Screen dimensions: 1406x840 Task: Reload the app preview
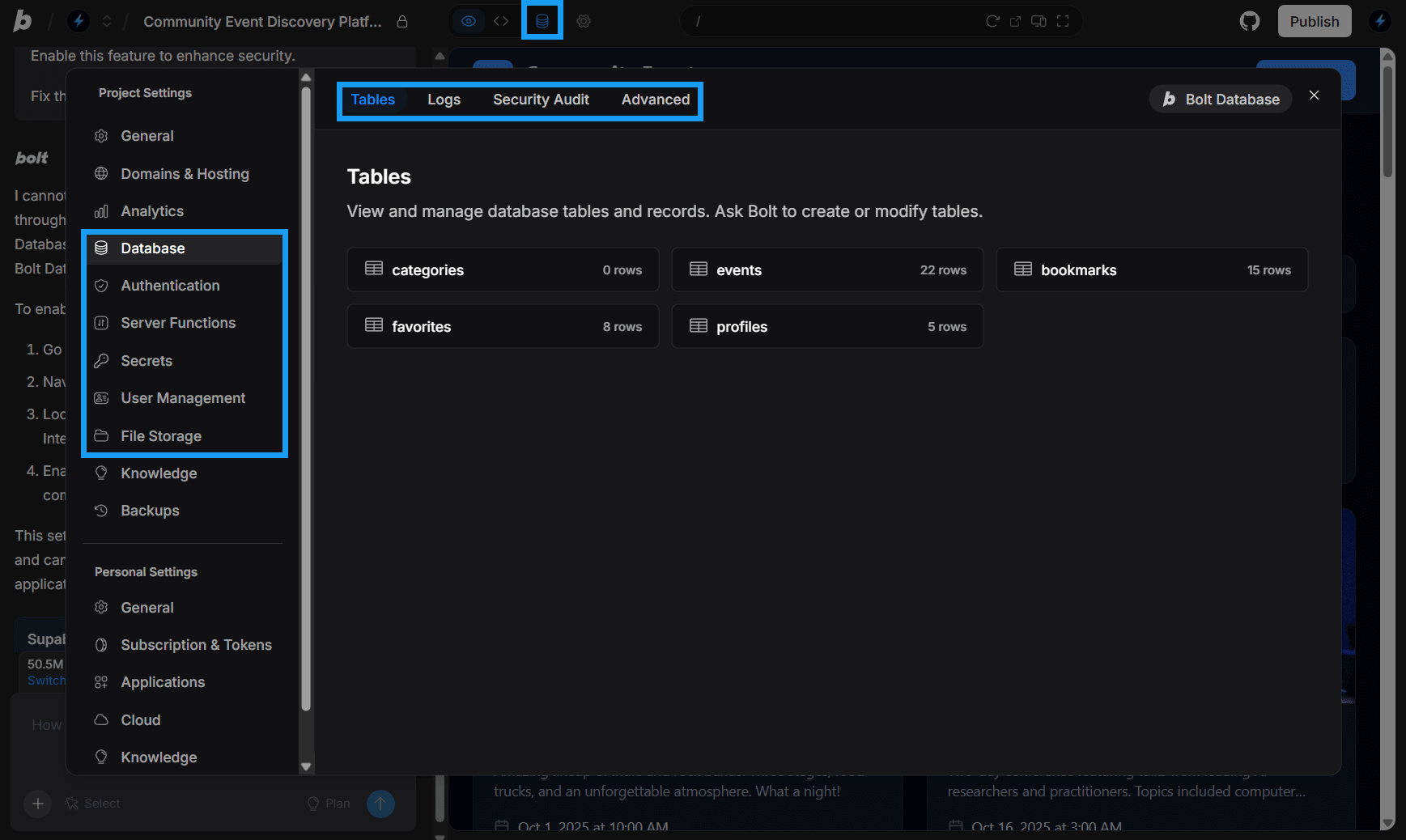coord(993,22)
